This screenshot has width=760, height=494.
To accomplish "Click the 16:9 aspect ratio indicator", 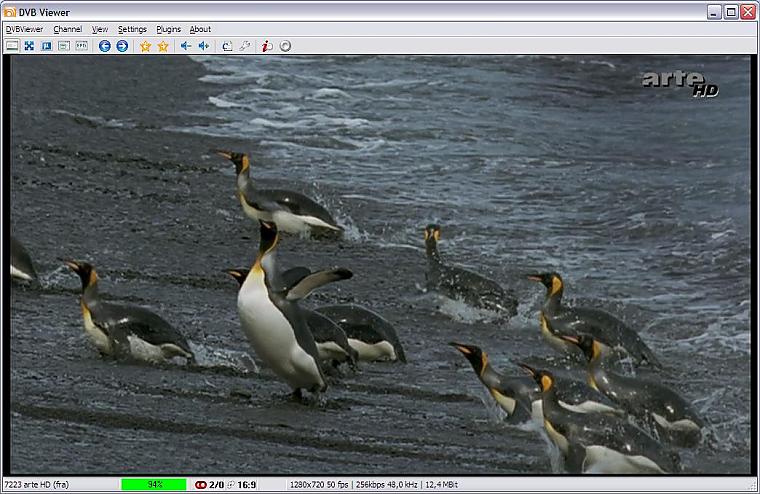I will 246,485.
